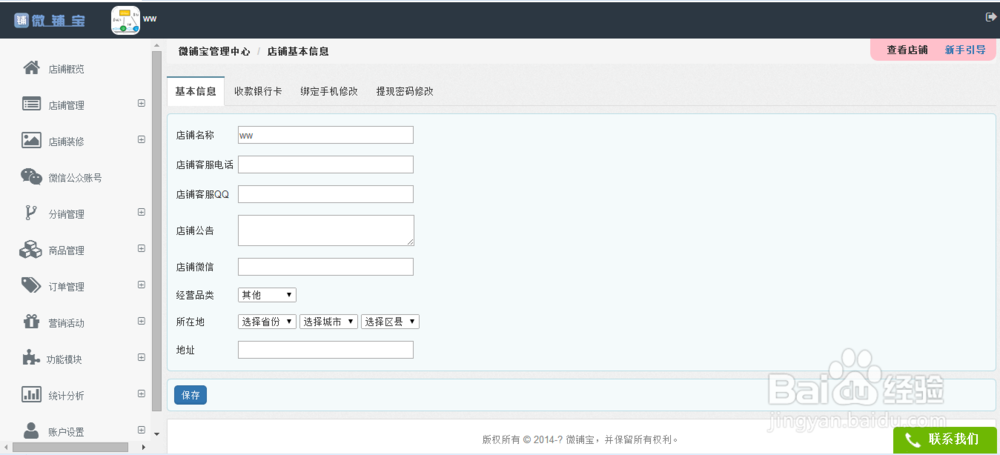
Task: Focus the 店铺名称 input field
Action: (x=326, y=135)
